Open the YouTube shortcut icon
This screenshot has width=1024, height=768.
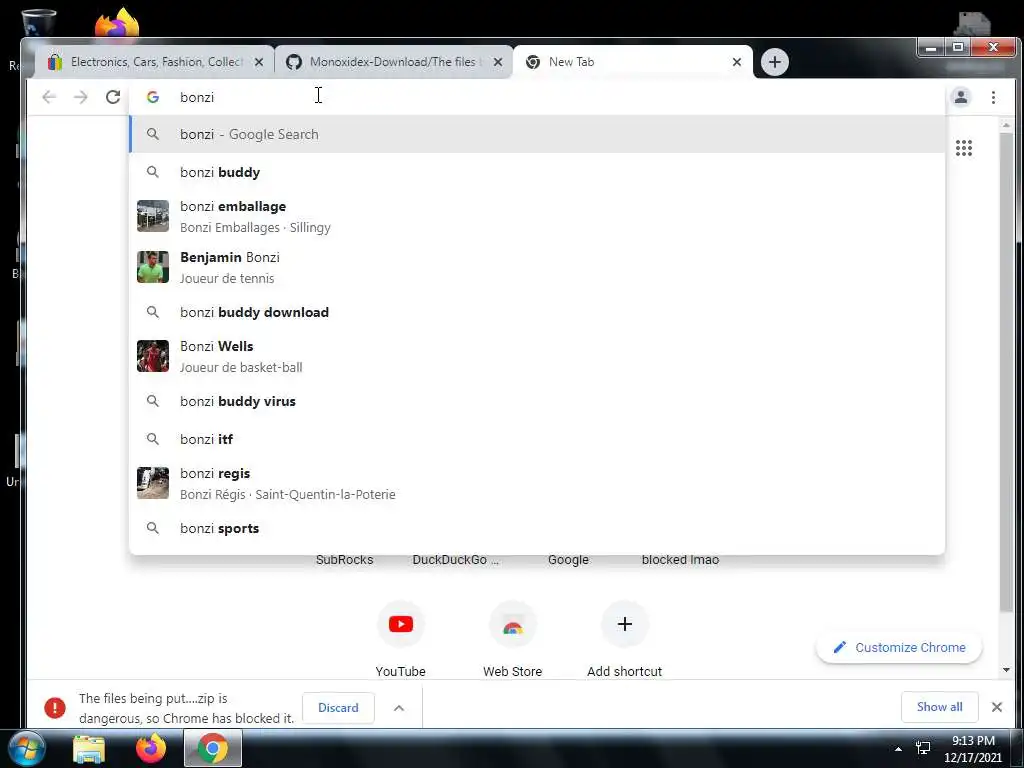point(400,624)
